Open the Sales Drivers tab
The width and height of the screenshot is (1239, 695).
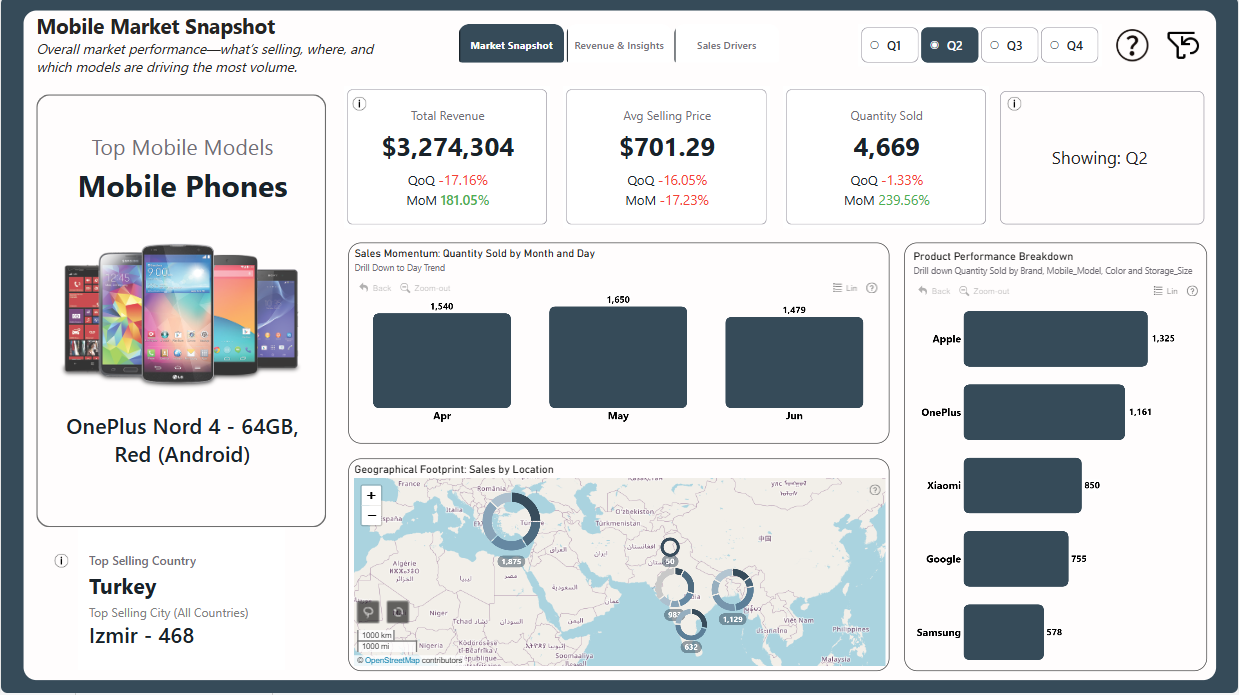point(726,45)
